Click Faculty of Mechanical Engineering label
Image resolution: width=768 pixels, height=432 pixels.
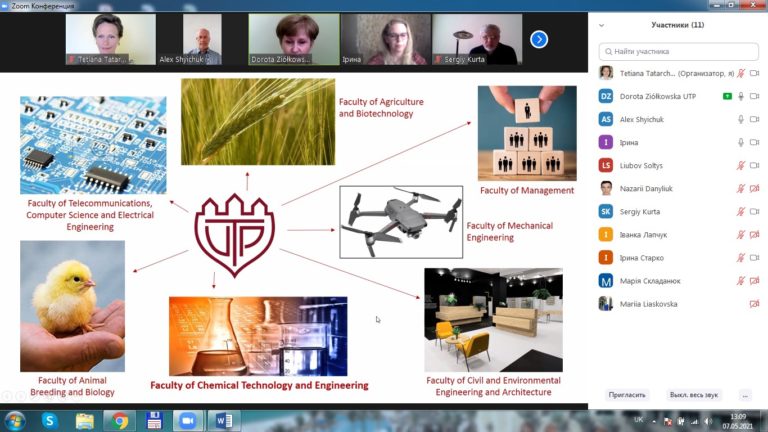(509, 231)
